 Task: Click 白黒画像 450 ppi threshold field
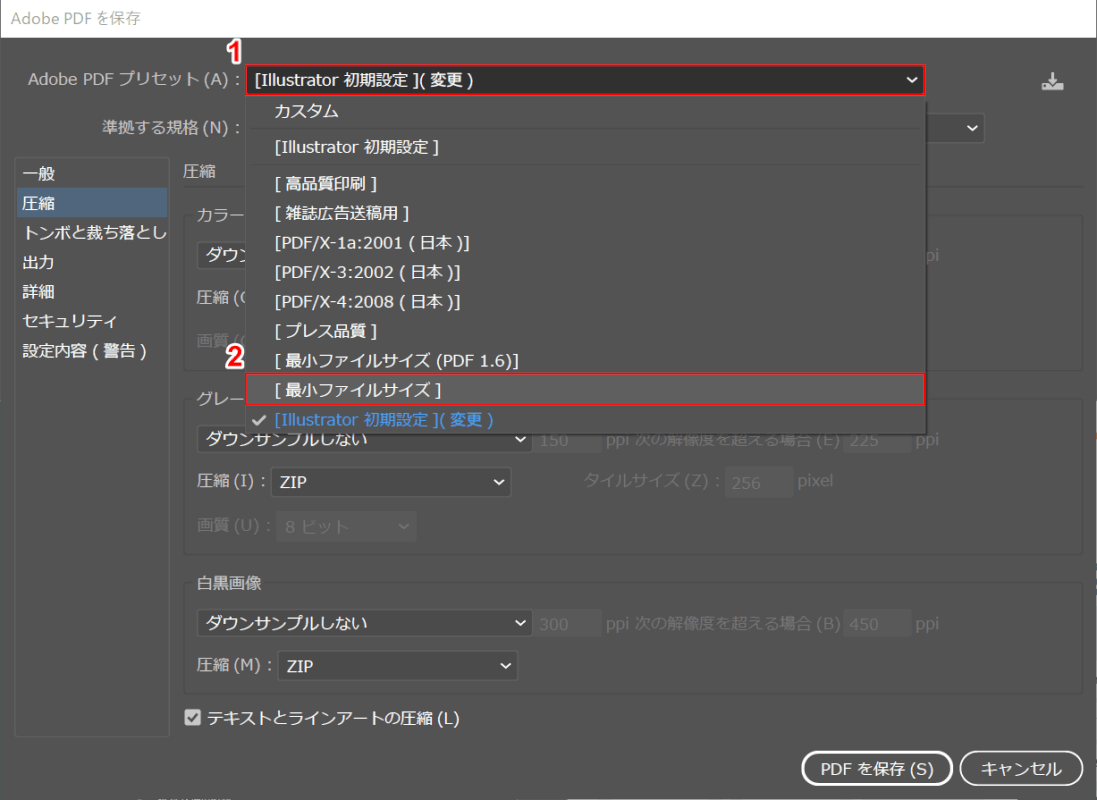877,624
